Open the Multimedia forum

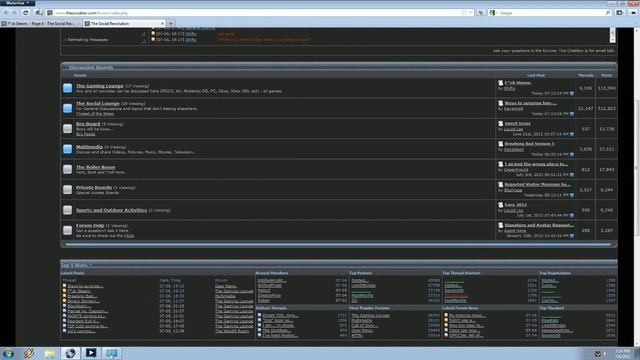tap(89, 147)
